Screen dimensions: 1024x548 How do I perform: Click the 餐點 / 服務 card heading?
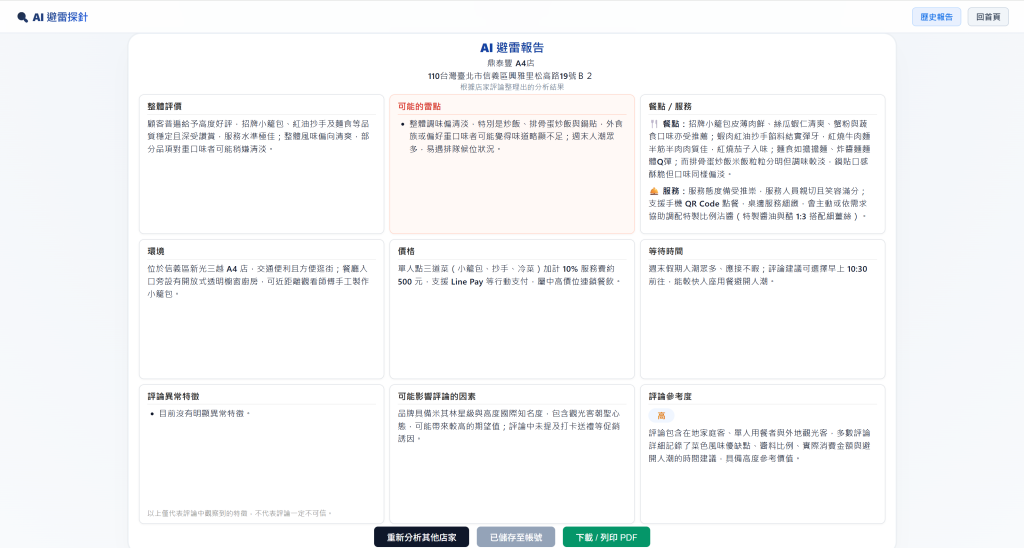pyautogui.click(x=670, y=106)
